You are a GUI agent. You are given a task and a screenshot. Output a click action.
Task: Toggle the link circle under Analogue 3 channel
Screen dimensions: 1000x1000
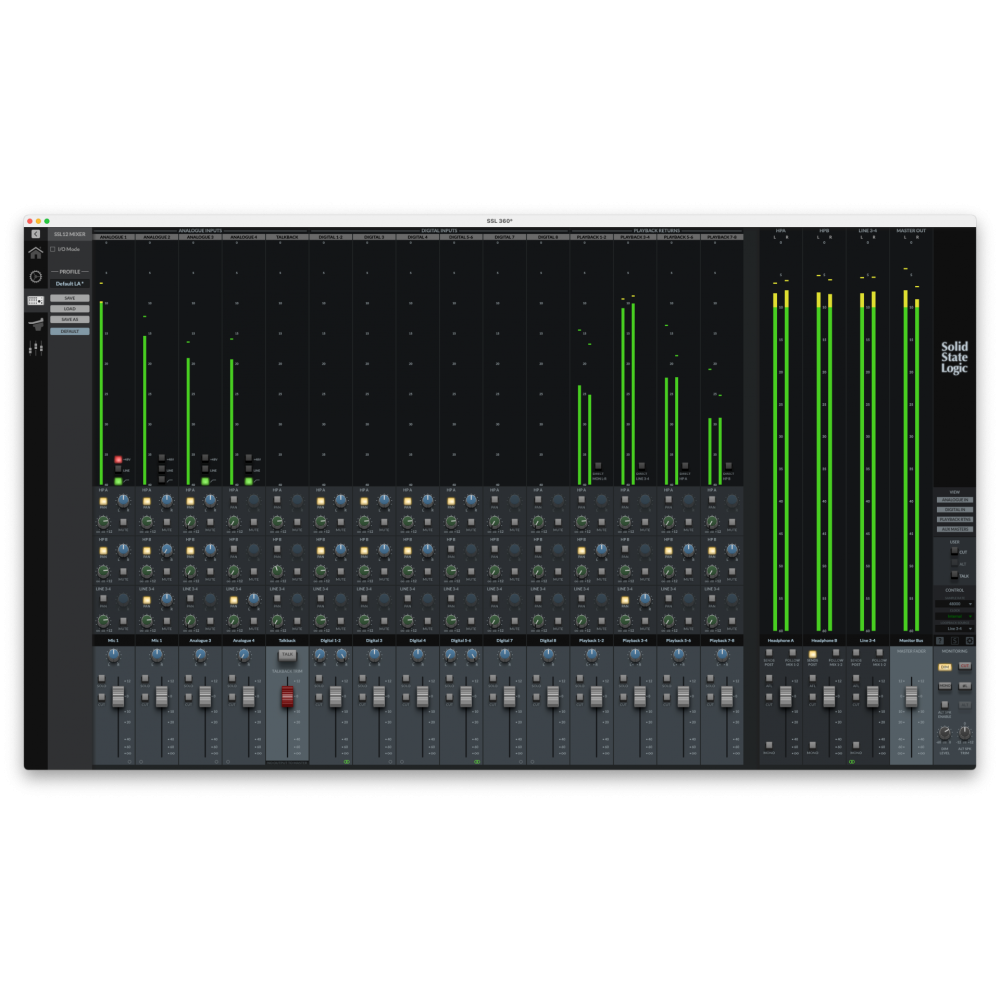(x=216, y=761)
